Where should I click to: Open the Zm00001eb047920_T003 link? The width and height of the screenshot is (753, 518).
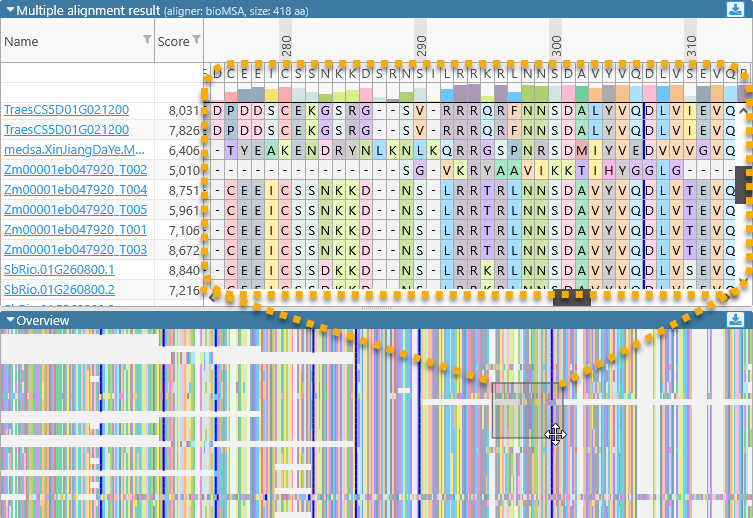[x=75, y=250]
